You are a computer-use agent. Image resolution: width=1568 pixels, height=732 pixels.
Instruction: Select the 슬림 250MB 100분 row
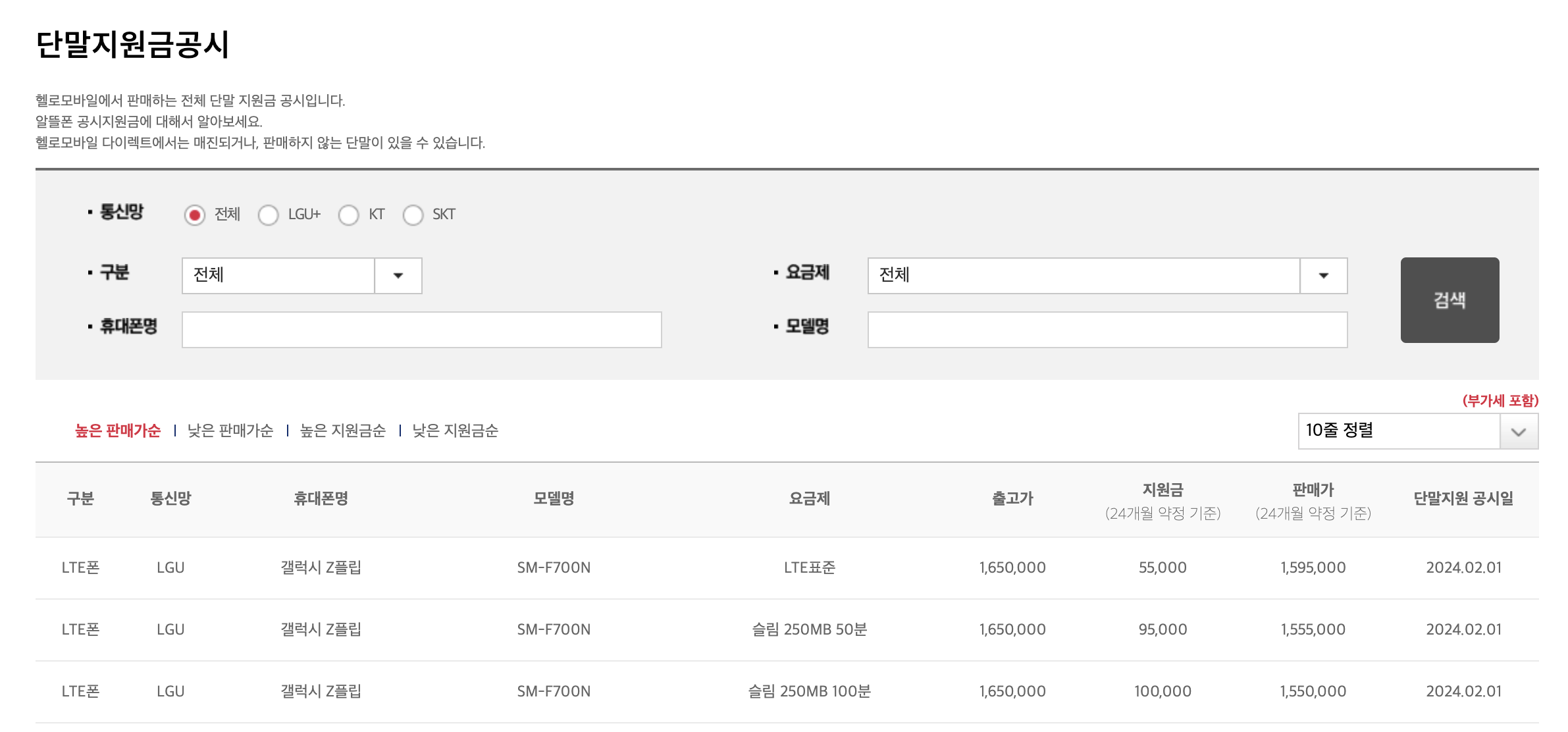pos(809,691)
